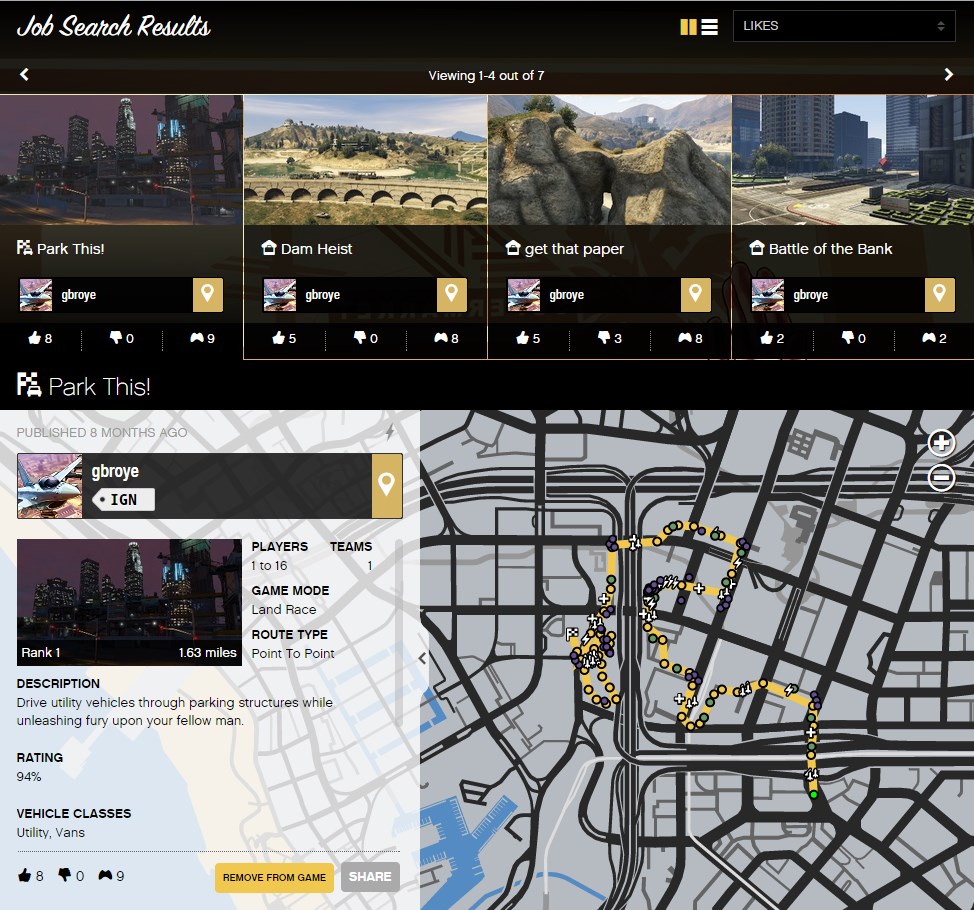The width and height of the screenshot is (974, 910).
Task: Zoom in on the map
Action: point(941,443)
